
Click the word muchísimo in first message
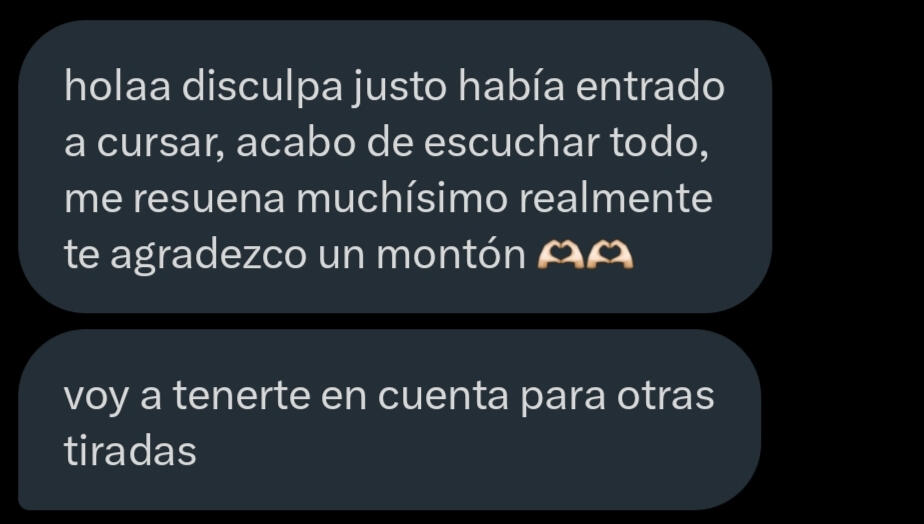tap(401, 199)
